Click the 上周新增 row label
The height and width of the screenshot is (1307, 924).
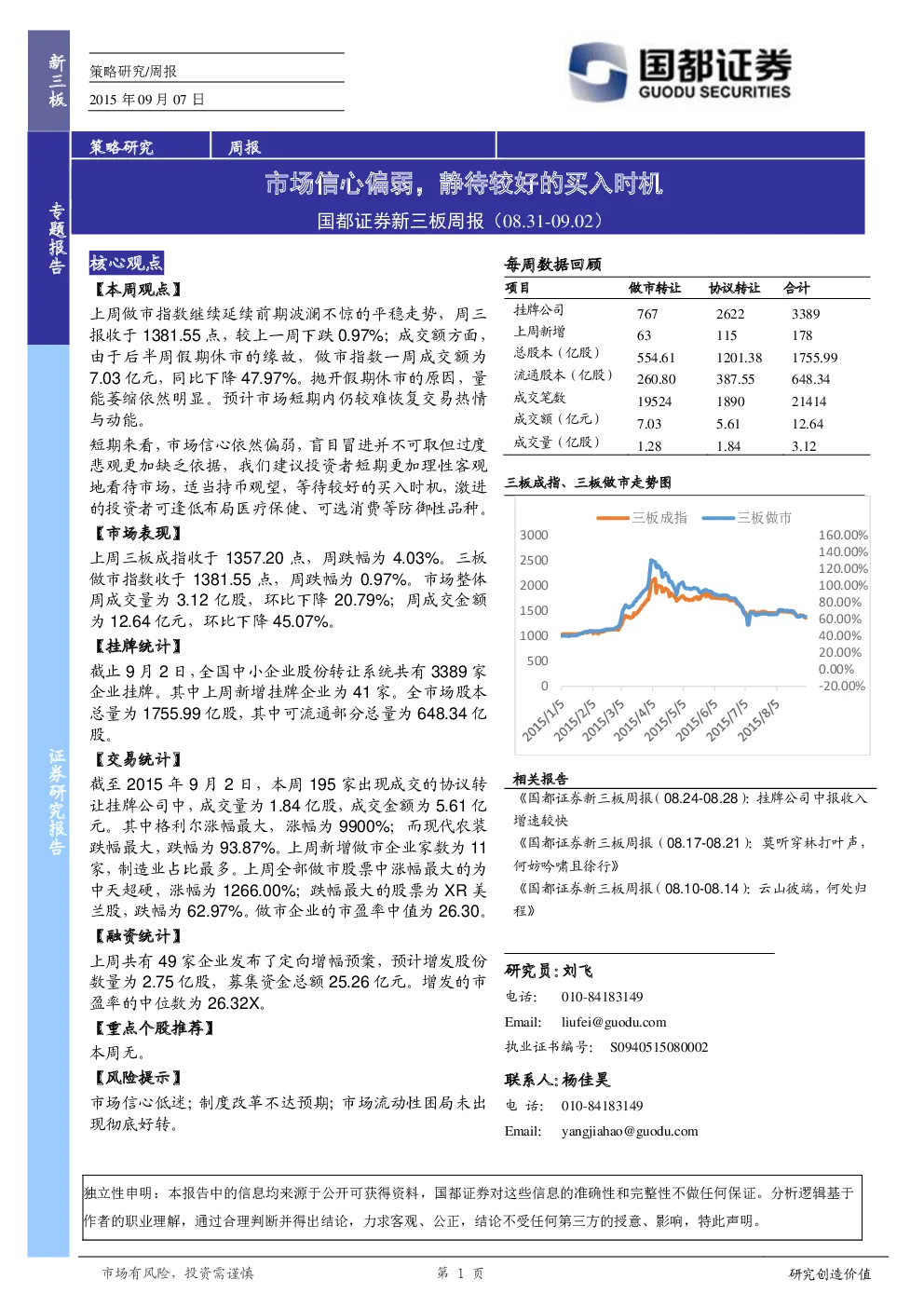point(539,331)
